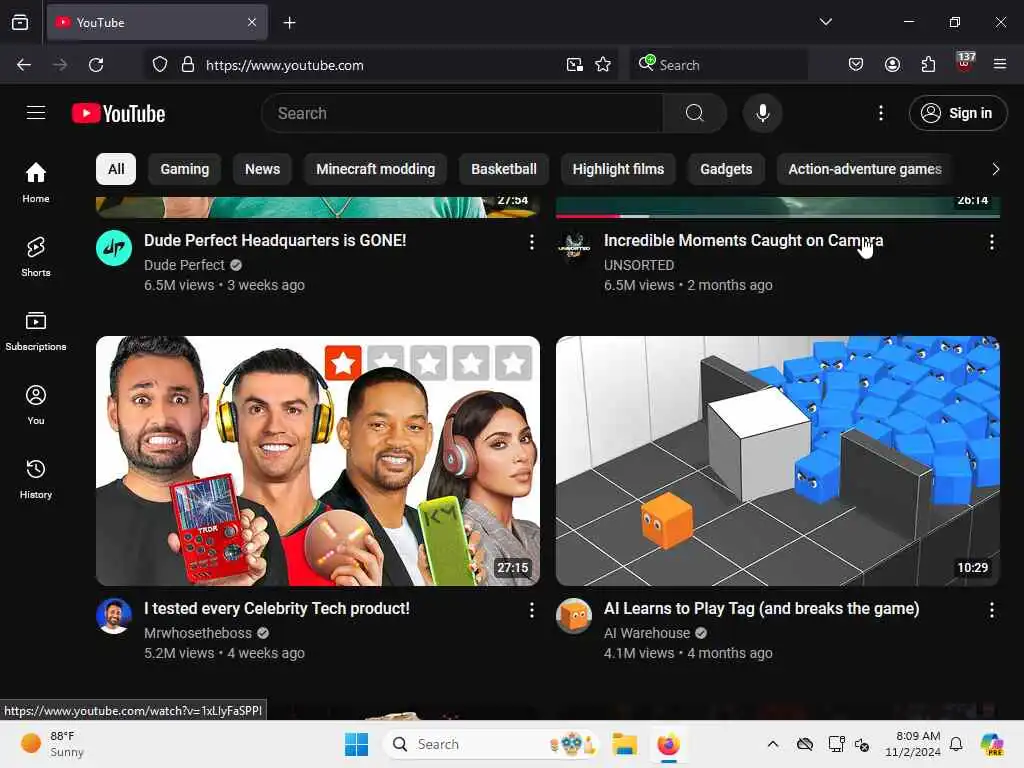
Task: Open the Dude Perfect channel name link
Action: [x=184, y=265]
